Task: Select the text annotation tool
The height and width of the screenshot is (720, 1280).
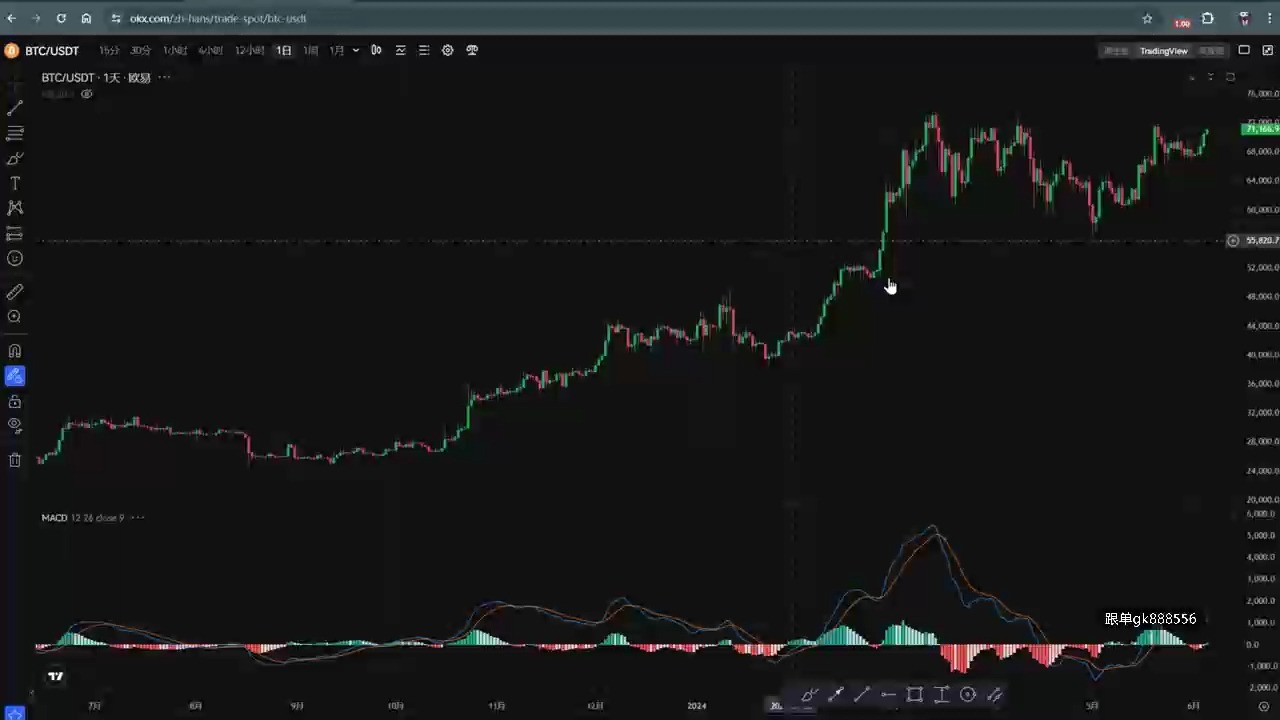Action: [15, 183]
